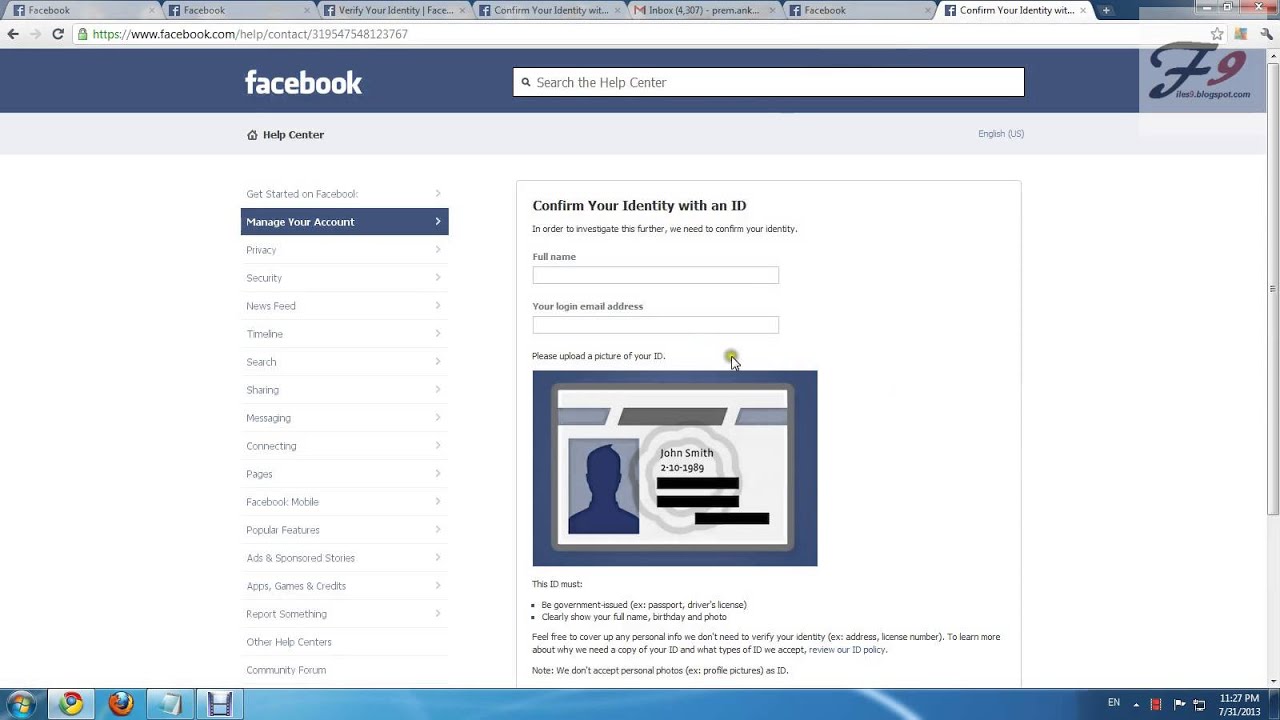The image size is (1280, 720).
Task: Click the sample ID card image
Action: pos(674,468)
